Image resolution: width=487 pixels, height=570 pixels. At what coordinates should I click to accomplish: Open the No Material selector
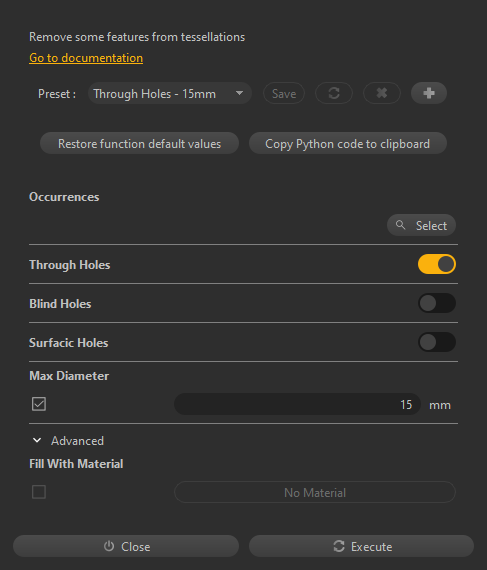315,492
